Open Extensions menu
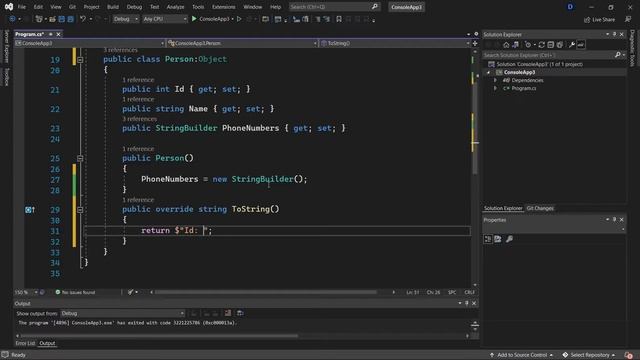 point(224,7)
